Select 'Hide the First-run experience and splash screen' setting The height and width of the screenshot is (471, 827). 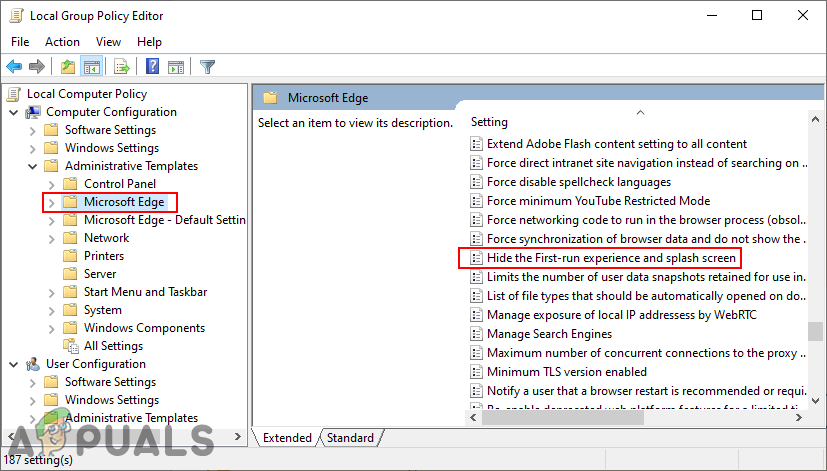click(x=612, y=258)
